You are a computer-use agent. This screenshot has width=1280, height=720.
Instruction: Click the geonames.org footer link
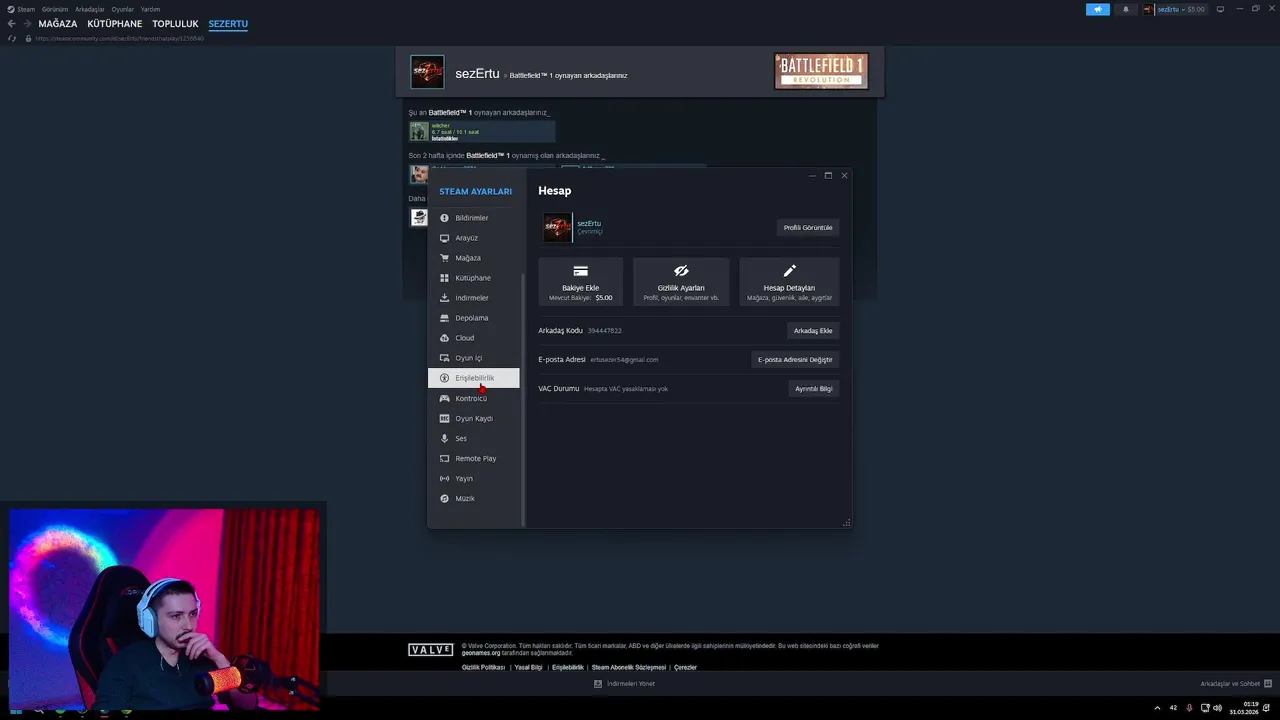tap(481, 653)
